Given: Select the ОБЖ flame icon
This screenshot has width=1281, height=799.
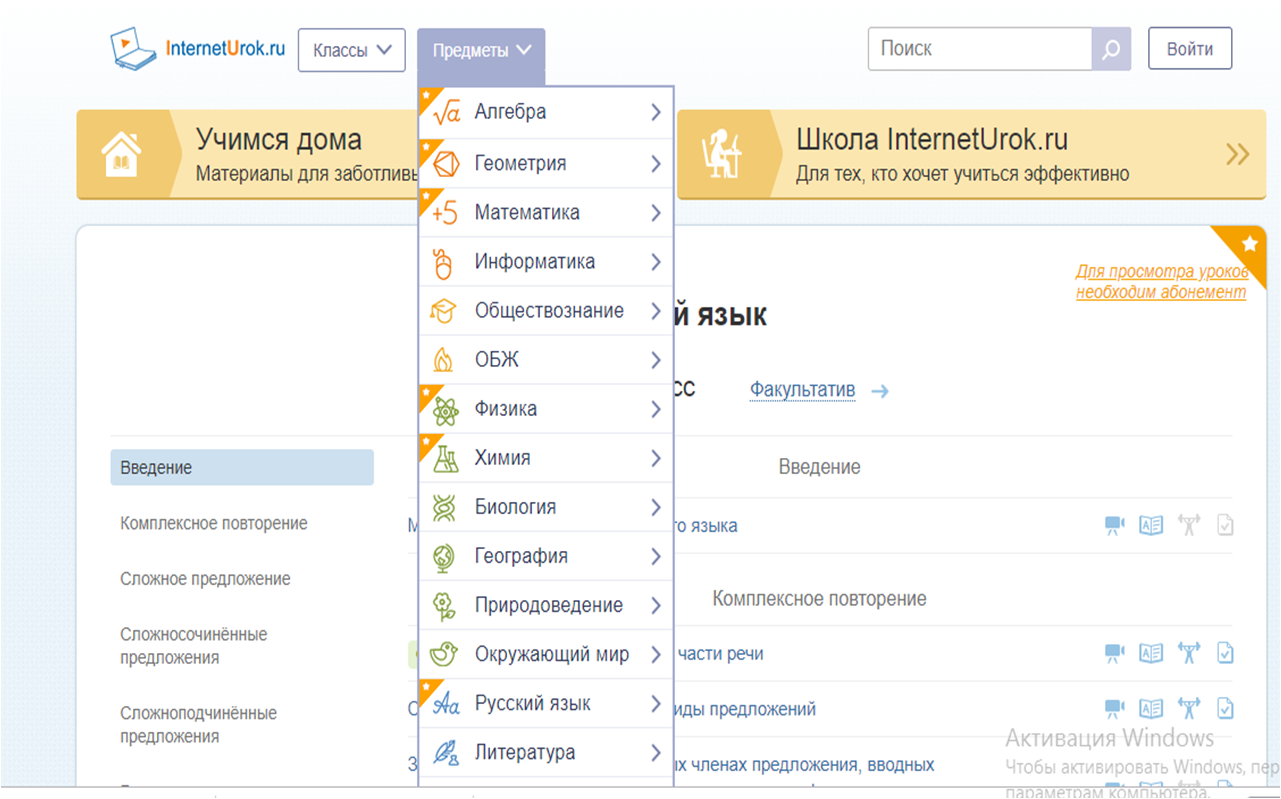Looking at the screenshot, I should point(443,360).
